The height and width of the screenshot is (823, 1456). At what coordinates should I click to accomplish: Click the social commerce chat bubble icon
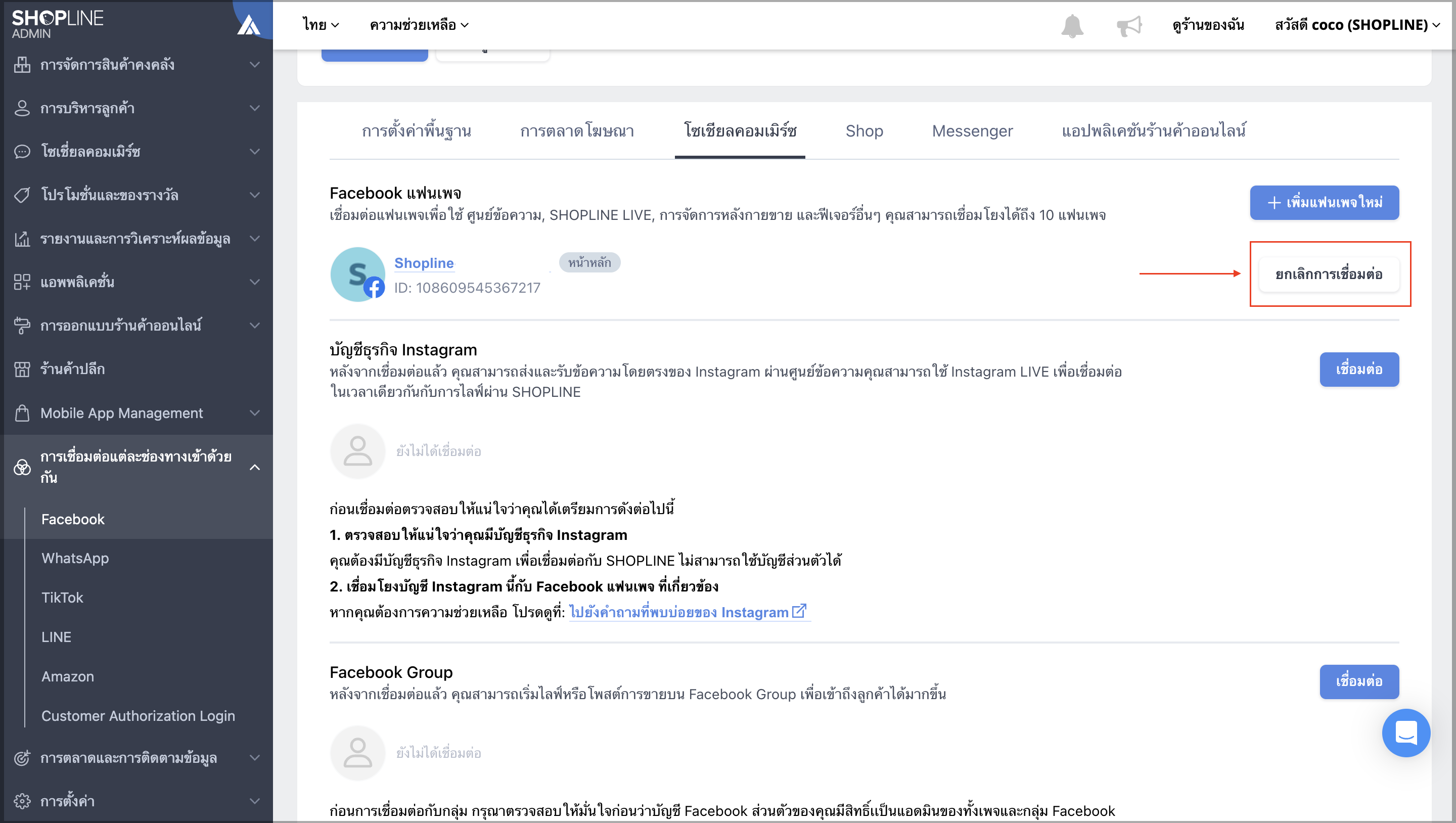tap(22, 152)
